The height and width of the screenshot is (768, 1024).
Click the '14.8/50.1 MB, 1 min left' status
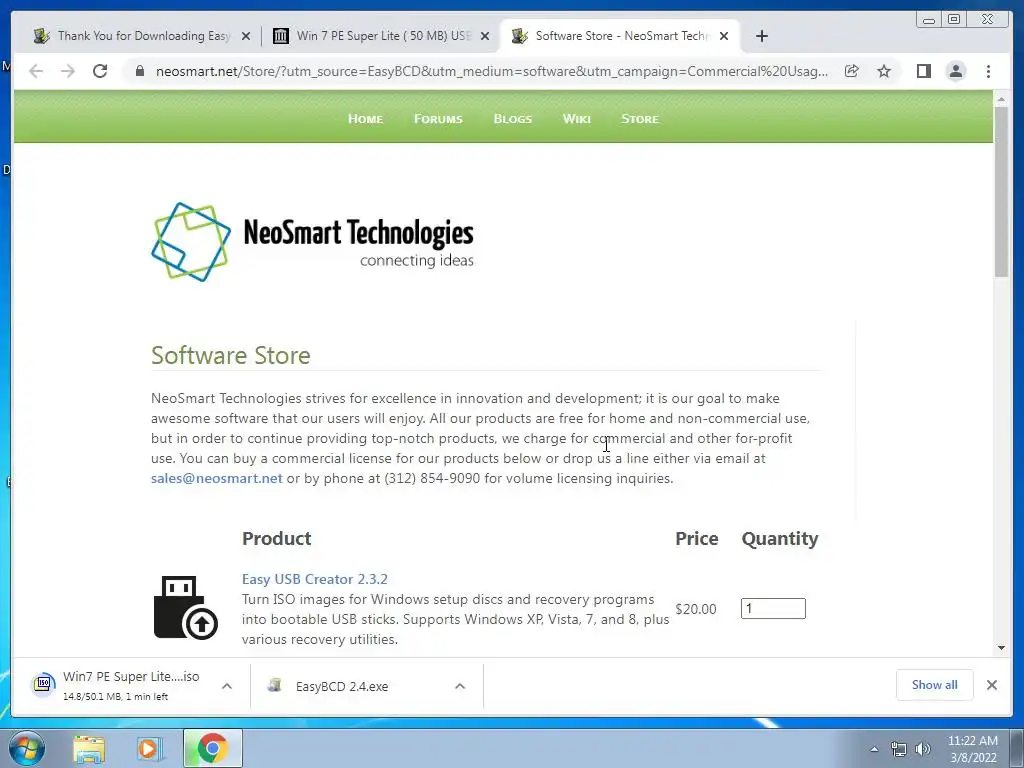(x=116, y=697)
